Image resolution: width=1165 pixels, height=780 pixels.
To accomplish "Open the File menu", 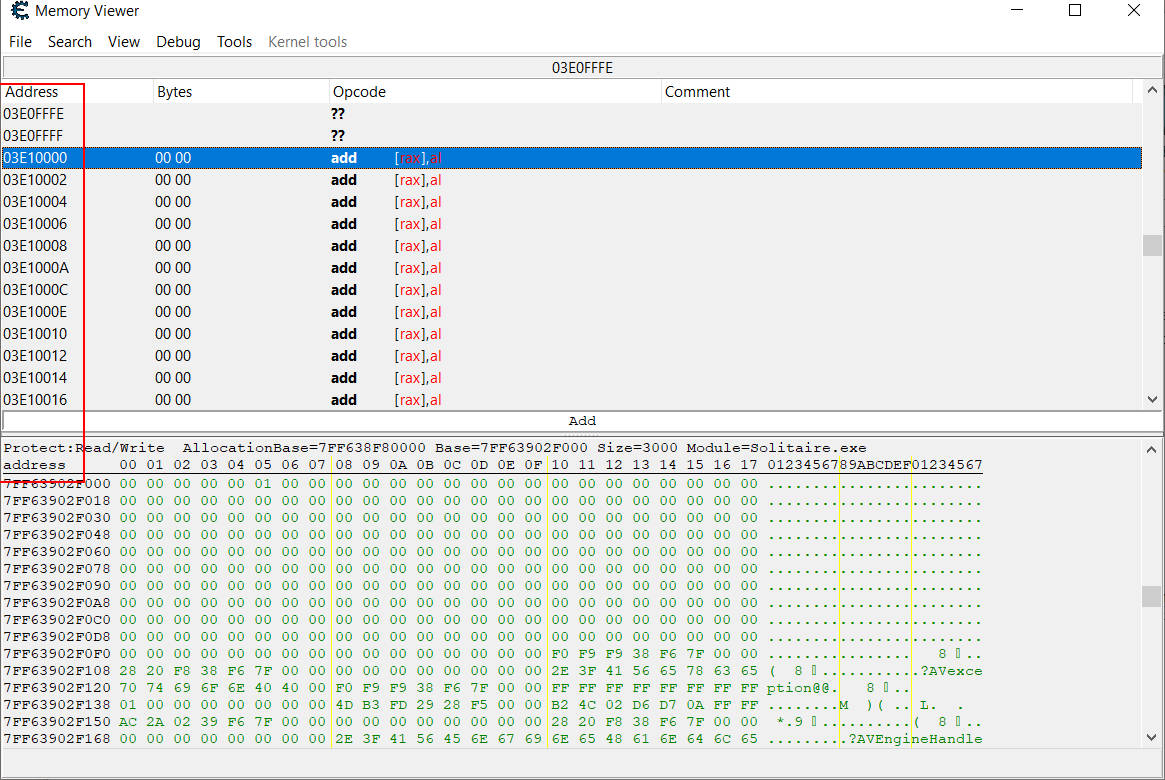I will [x=20, y=42].
